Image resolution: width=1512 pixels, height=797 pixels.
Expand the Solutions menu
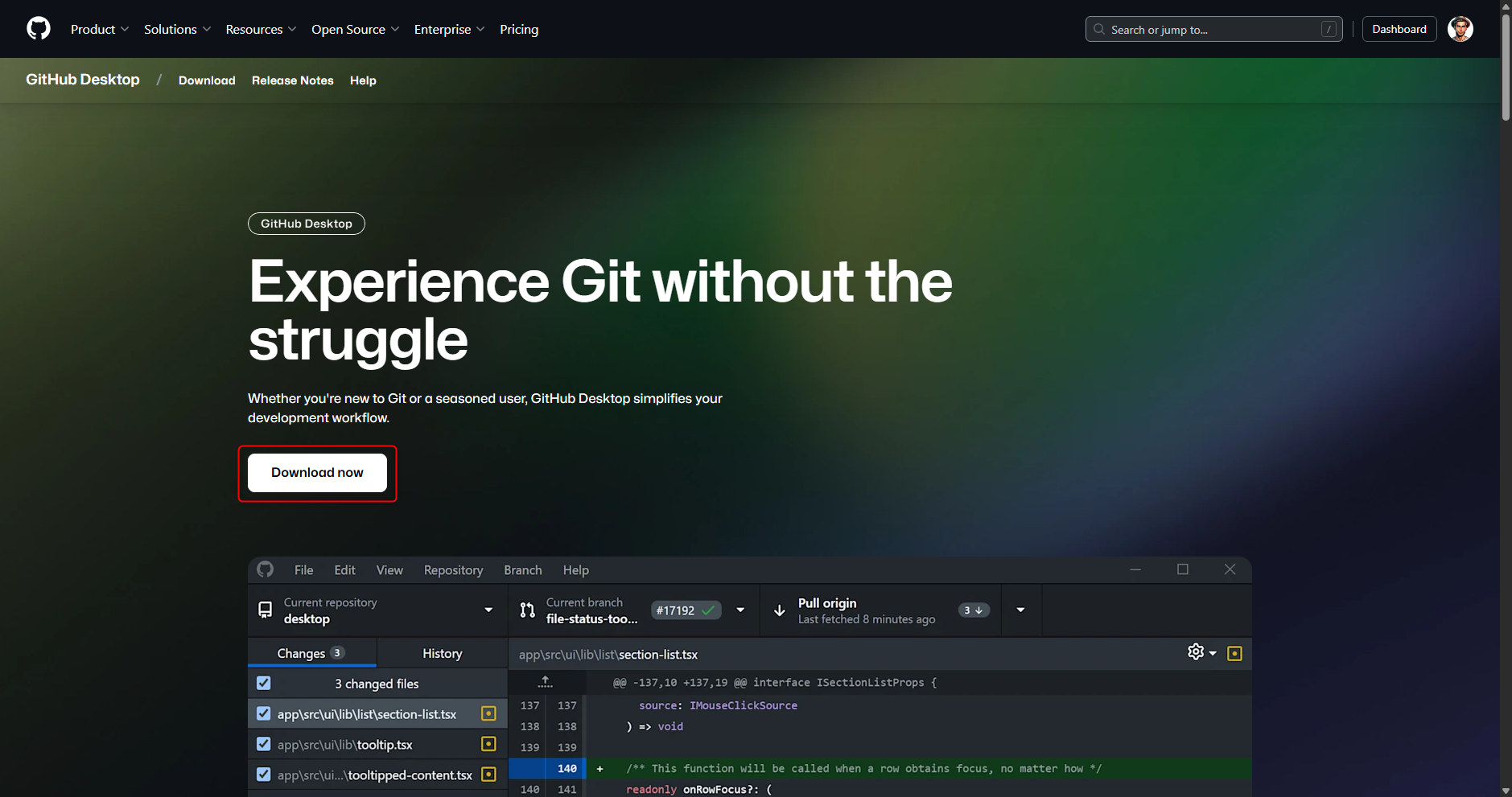[177, 29]
